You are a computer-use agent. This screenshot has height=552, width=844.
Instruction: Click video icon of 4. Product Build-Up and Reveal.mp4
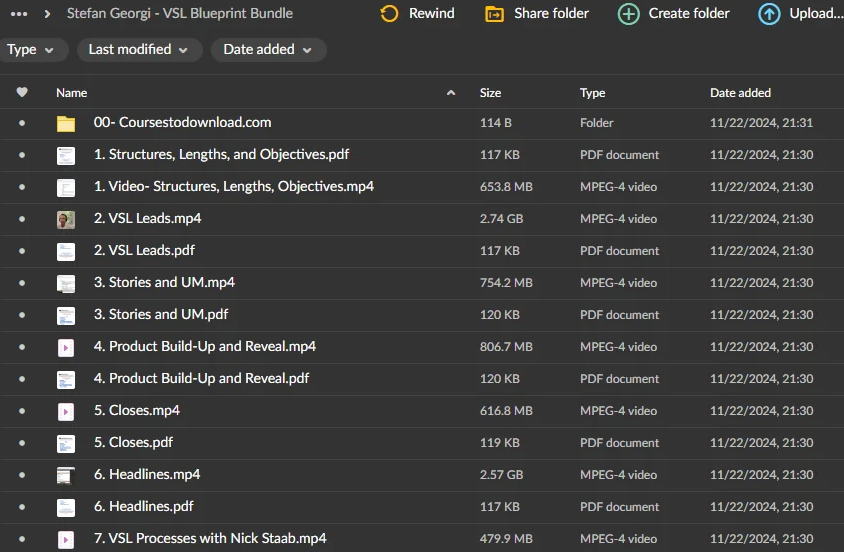pyautogui.click(x=66, y=348)
